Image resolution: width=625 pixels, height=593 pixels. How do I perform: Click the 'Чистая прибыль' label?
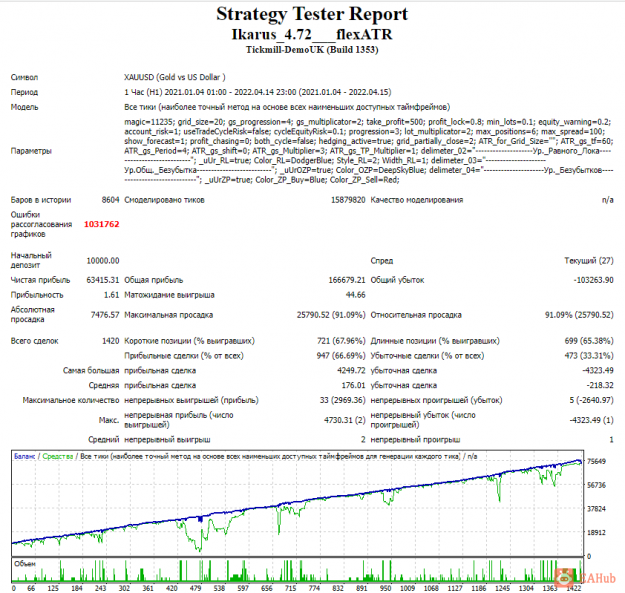[x=40, y=280]
